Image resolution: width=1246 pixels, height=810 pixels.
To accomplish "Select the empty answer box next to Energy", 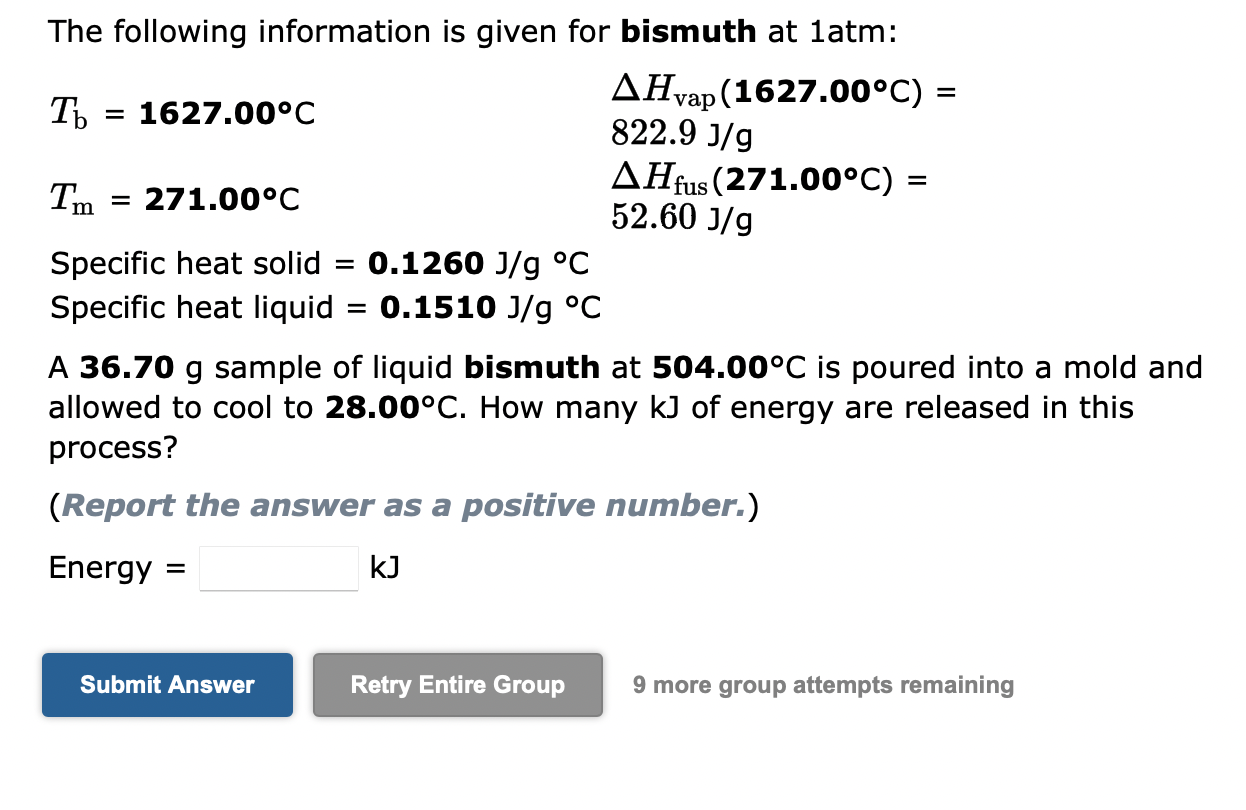I will [x=278, y=567].
